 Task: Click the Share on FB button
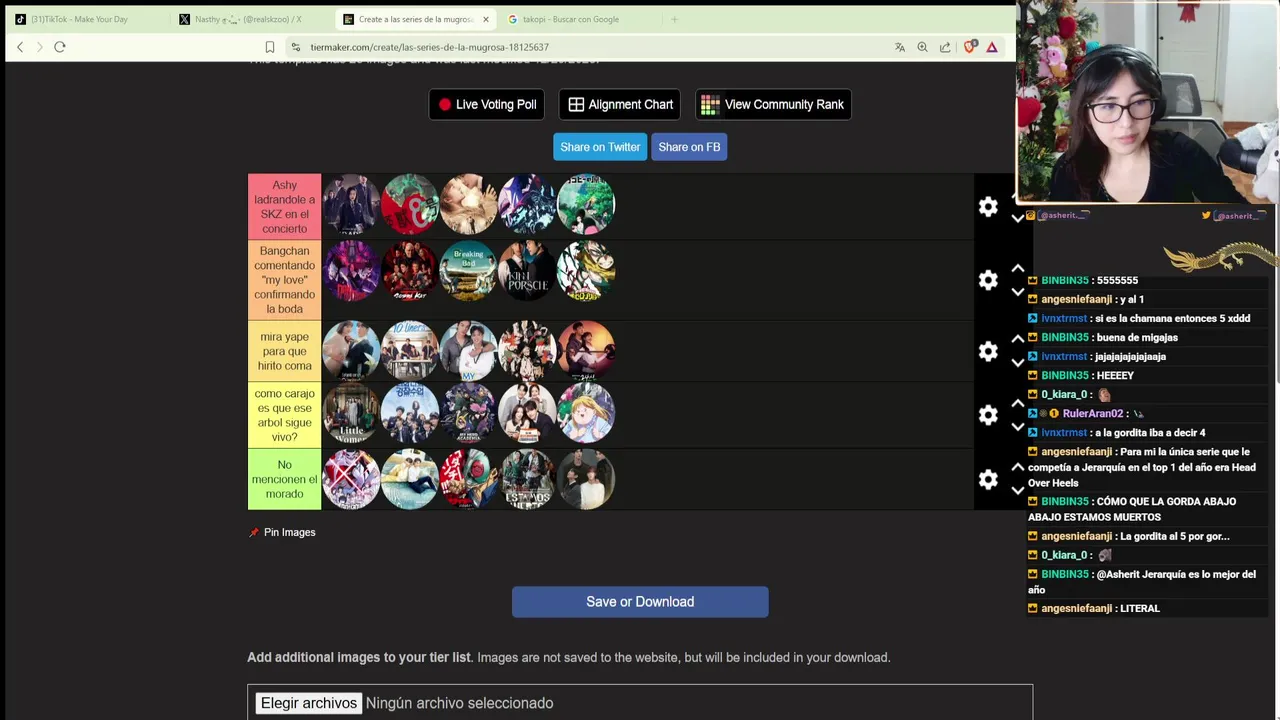[x=689, y=147]
